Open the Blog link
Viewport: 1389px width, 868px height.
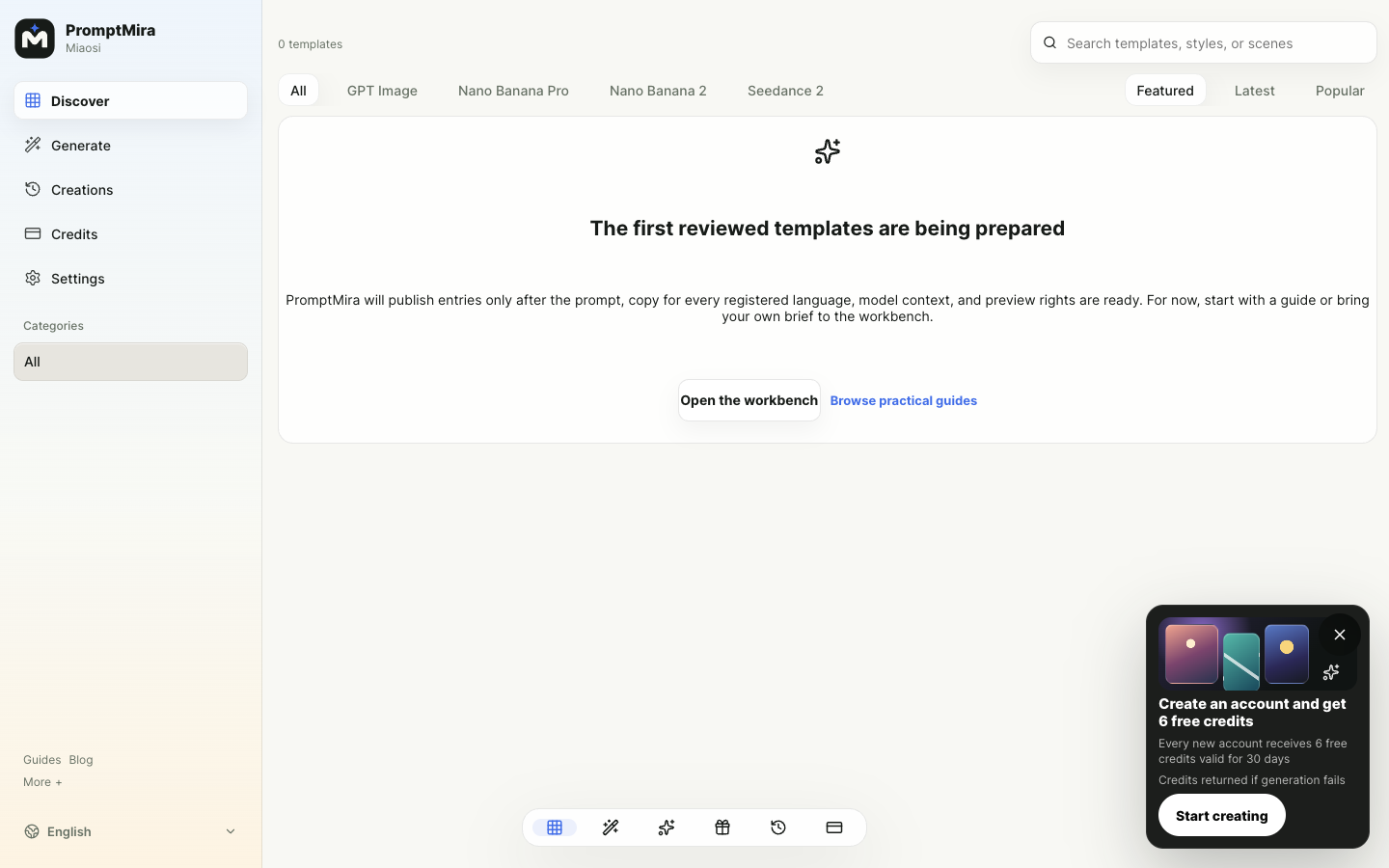tap(81, 760)
